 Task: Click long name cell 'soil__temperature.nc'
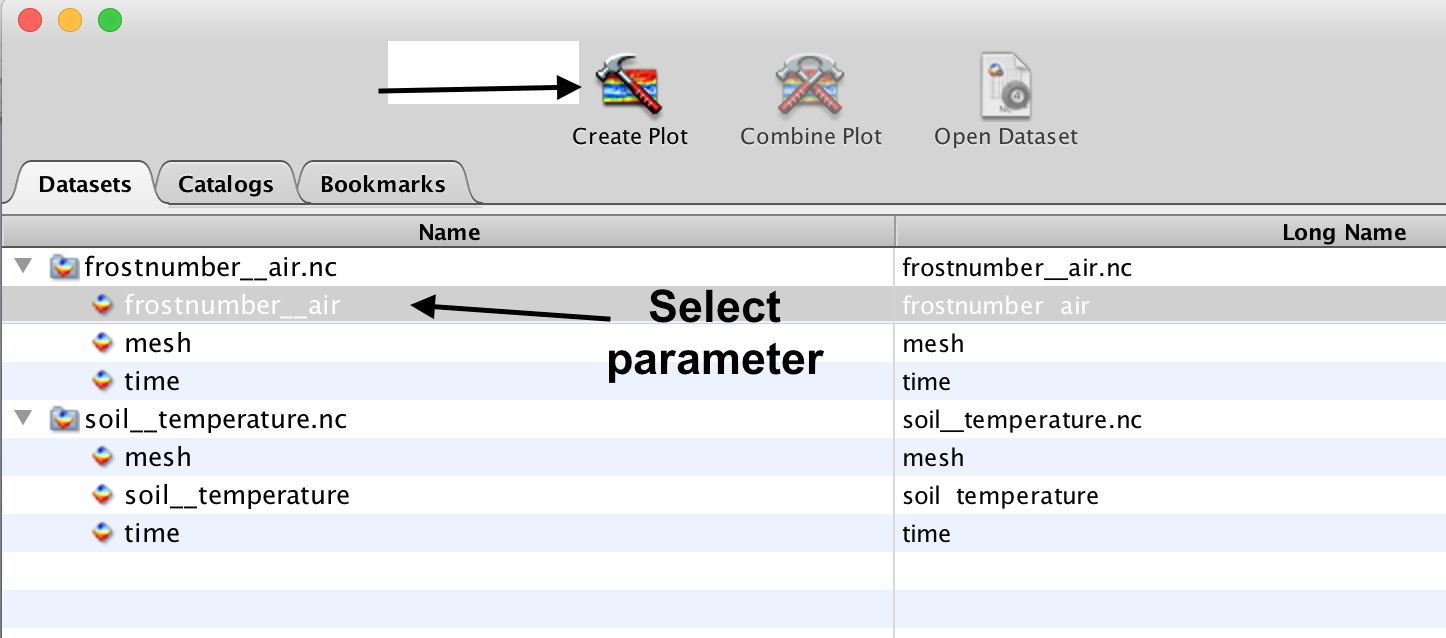1022,419
